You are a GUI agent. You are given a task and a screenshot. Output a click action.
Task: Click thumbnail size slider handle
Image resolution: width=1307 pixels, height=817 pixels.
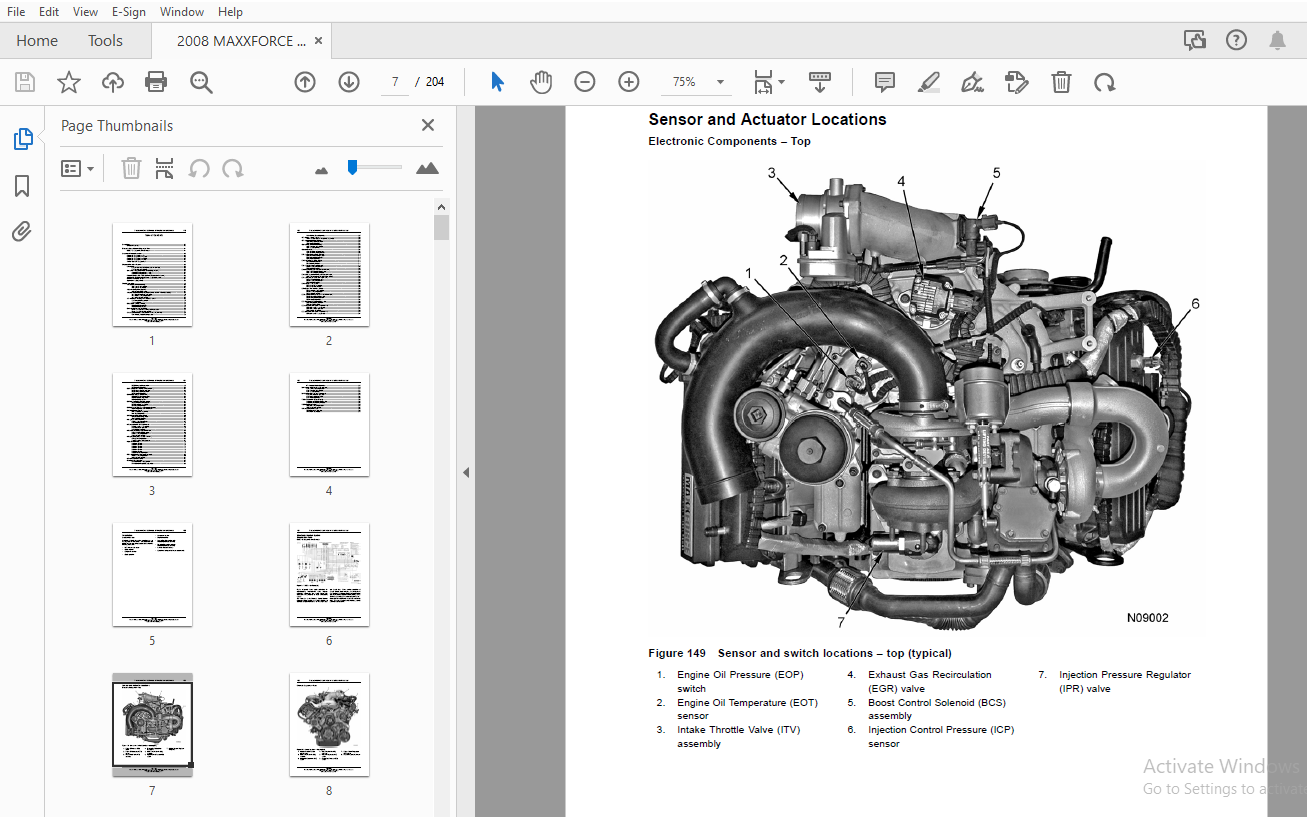point(352,167)
